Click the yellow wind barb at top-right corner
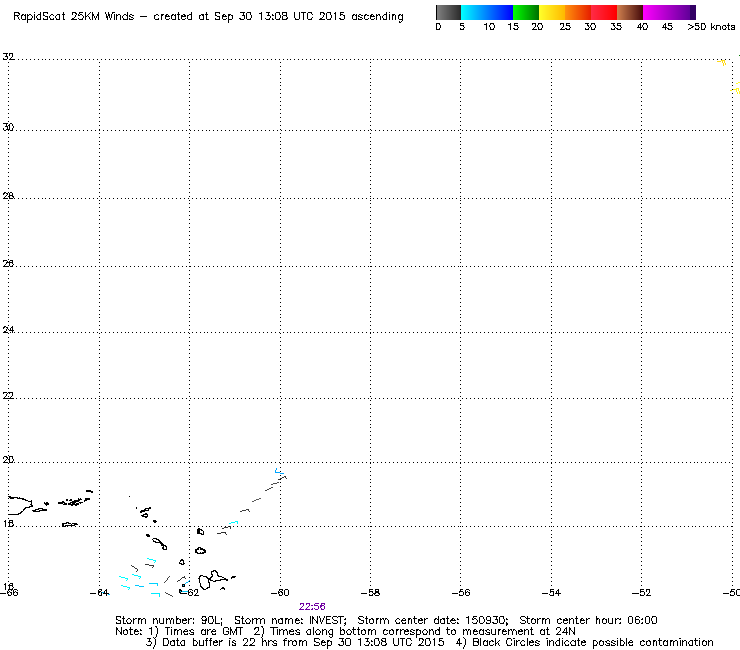 tap(722, 62)
